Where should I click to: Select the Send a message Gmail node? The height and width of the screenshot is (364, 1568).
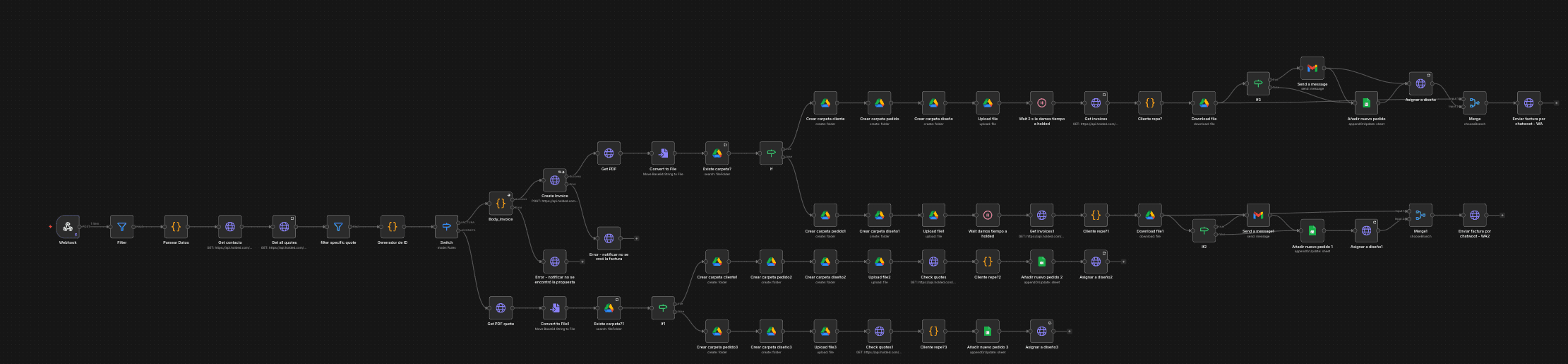tap(1312, 69)
